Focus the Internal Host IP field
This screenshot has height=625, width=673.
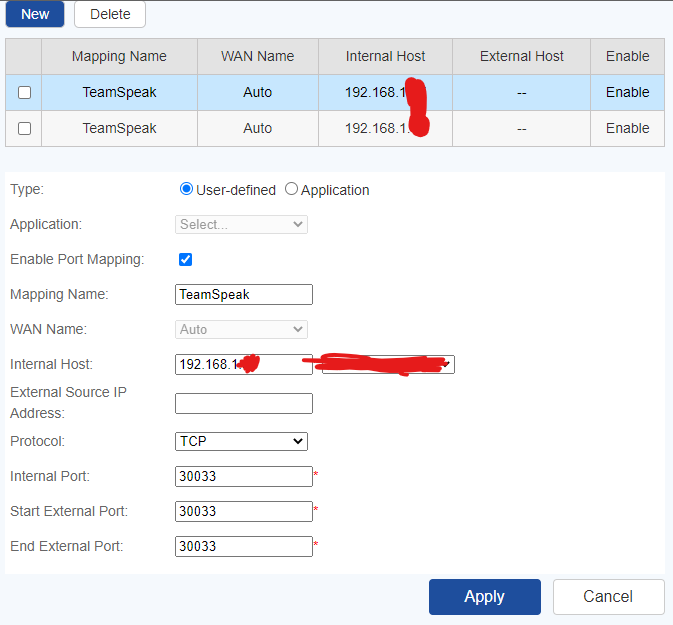(x=244, y=364)
